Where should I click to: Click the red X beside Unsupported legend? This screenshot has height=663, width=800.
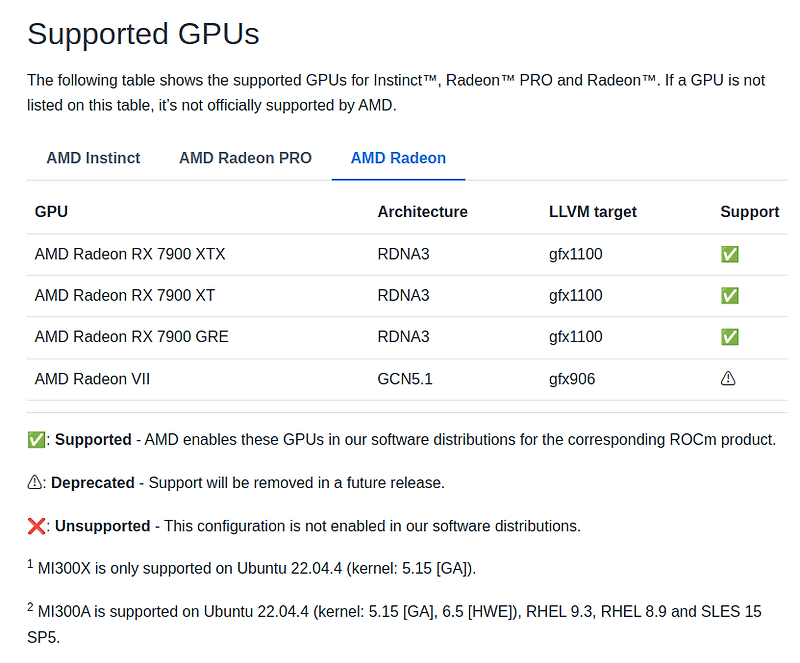click(x=36, y=526)
